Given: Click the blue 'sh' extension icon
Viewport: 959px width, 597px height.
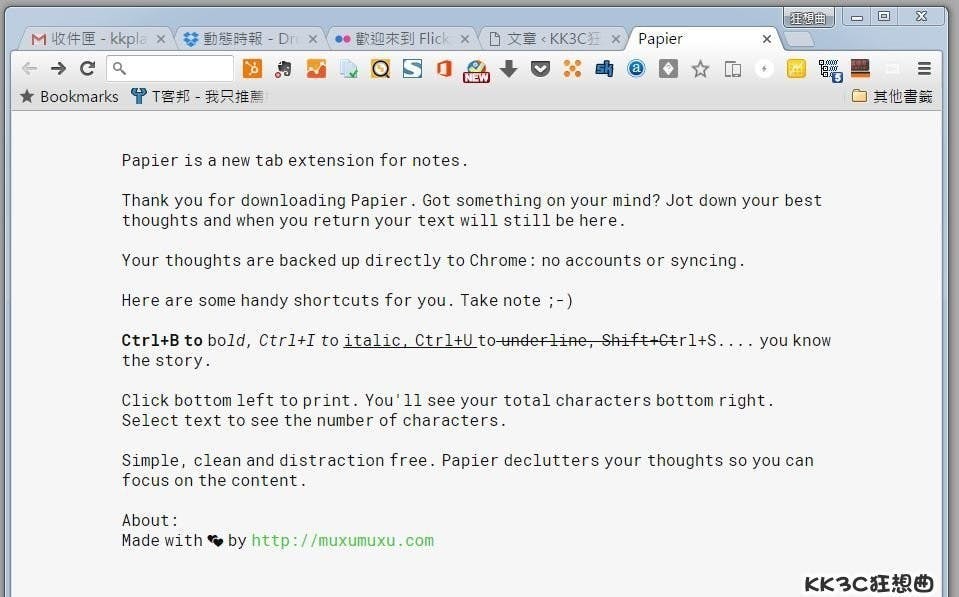Looking at the screenshot, I should tap(604, 69).
